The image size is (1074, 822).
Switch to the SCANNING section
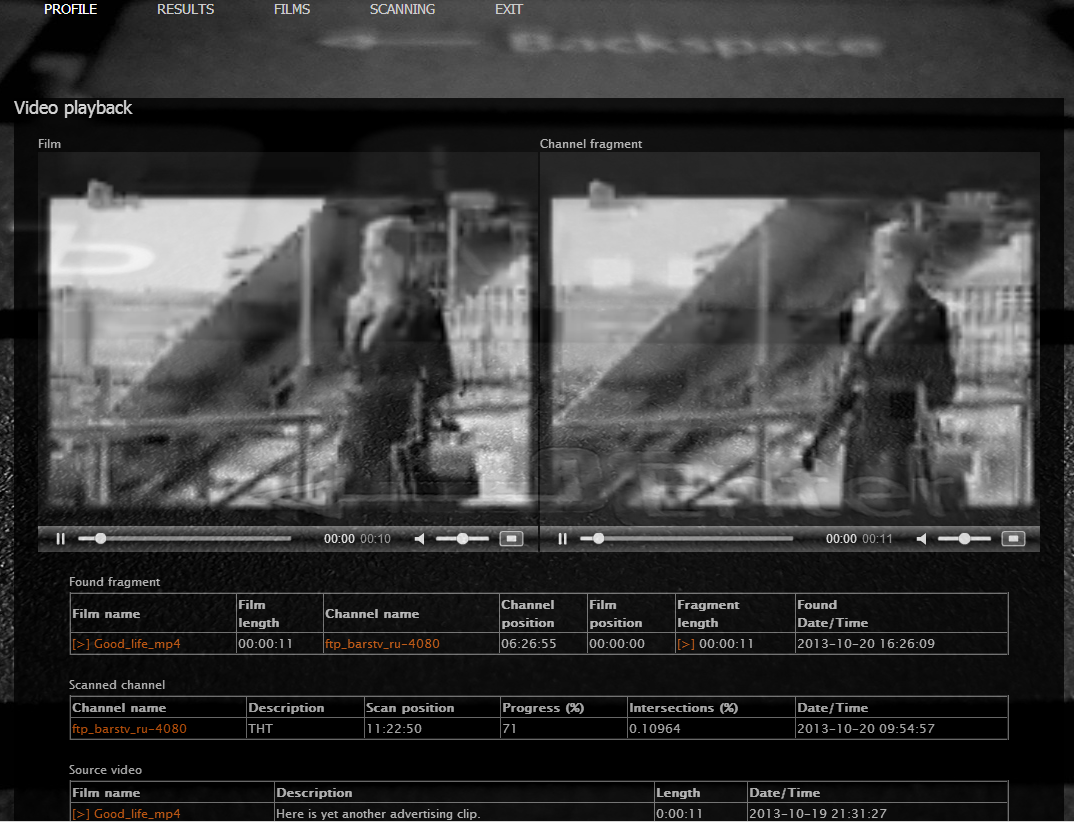(x=402, y=10)
